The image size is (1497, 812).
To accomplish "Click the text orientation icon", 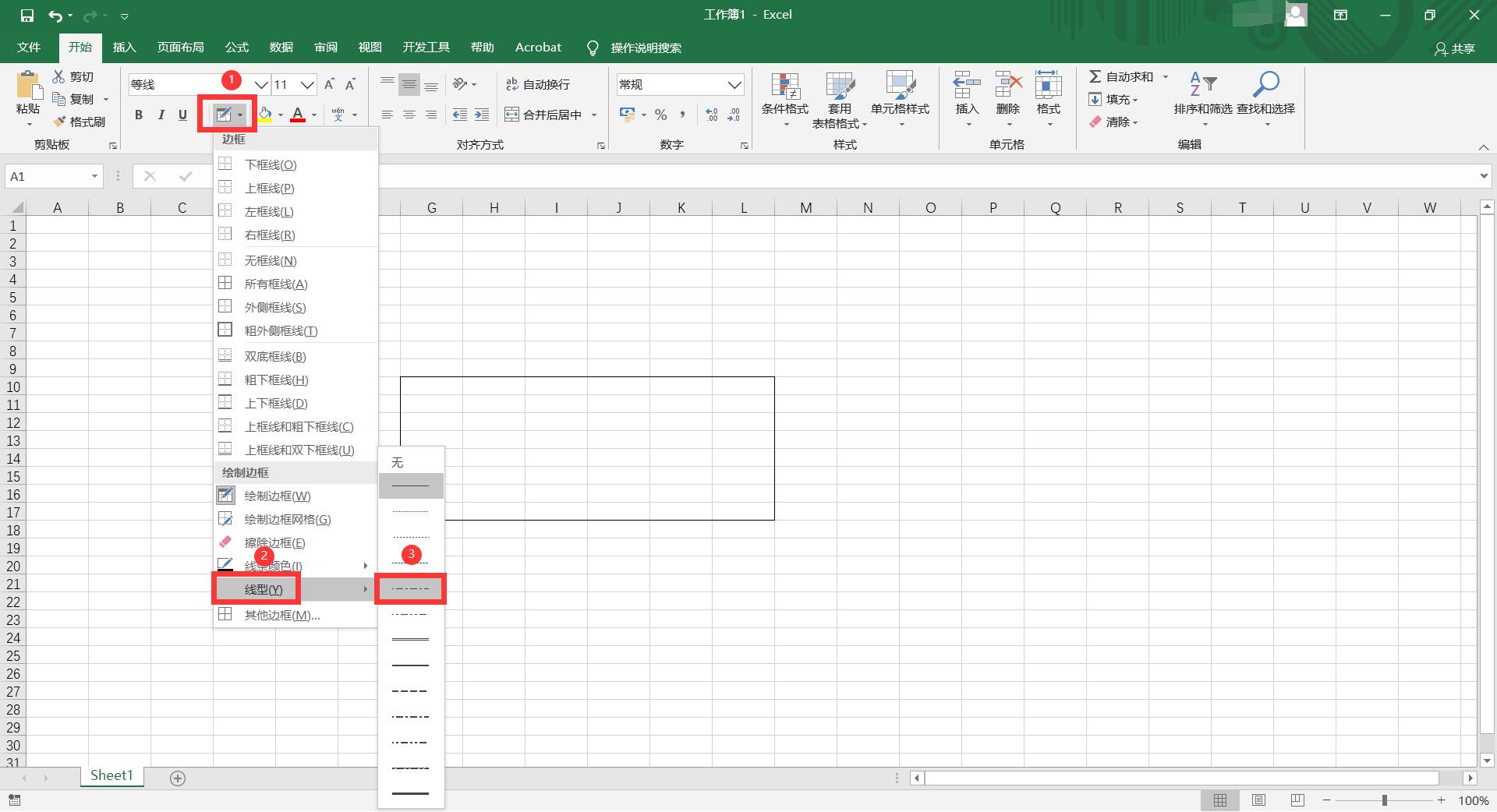I will point(460,84).
